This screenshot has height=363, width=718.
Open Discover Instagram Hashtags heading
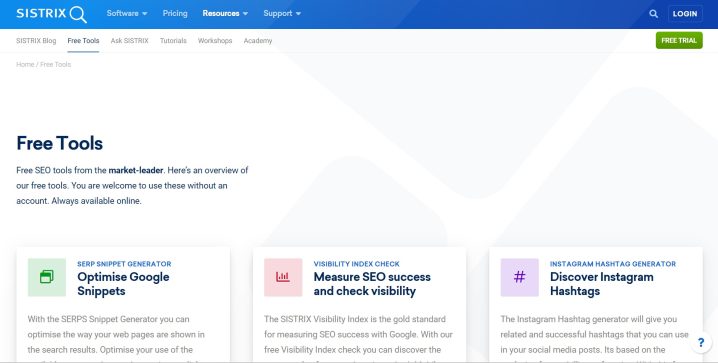click(x=602, y=284)
